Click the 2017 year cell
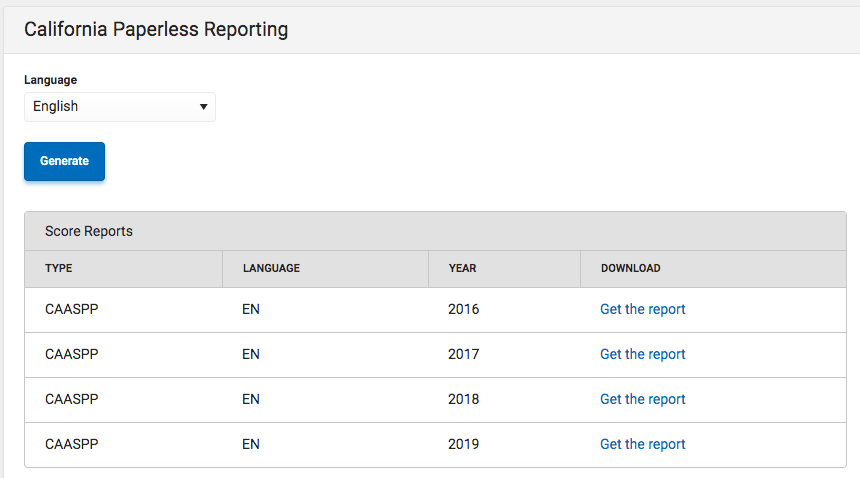The image size is (860, 478). pos(464,354)
